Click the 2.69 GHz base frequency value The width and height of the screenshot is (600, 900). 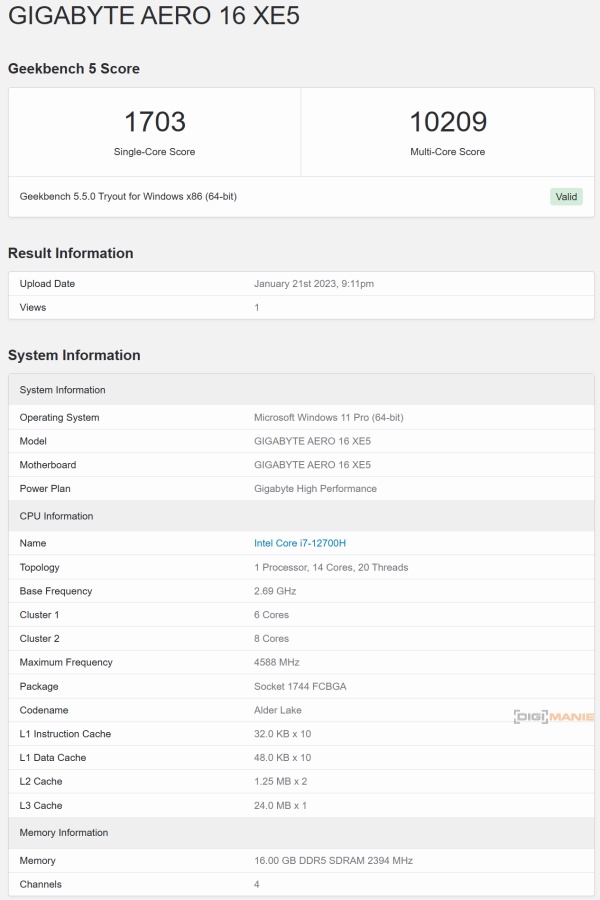point(275,591)
